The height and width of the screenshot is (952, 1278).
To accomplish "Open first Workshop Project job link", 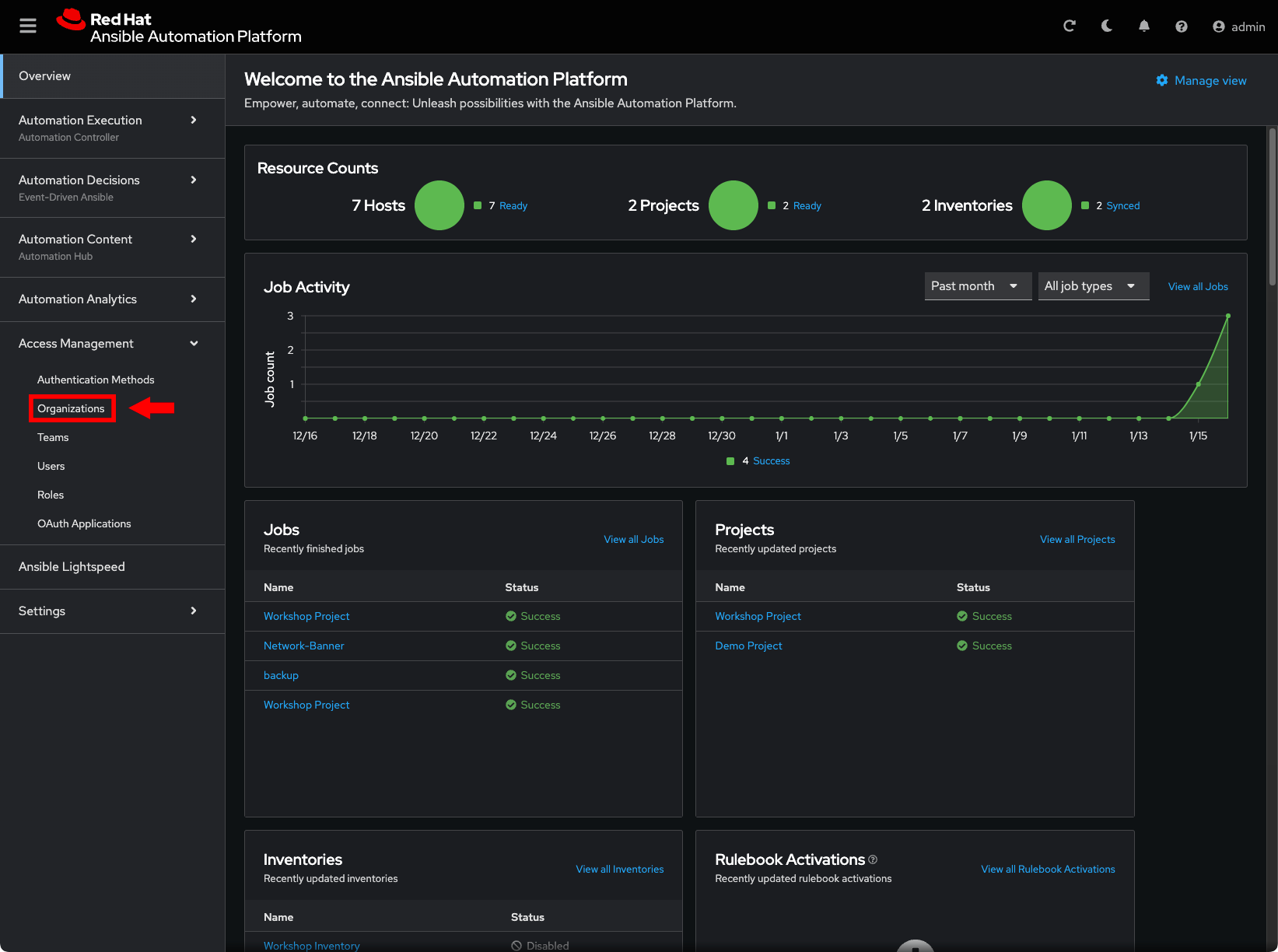I will [306, 617].
